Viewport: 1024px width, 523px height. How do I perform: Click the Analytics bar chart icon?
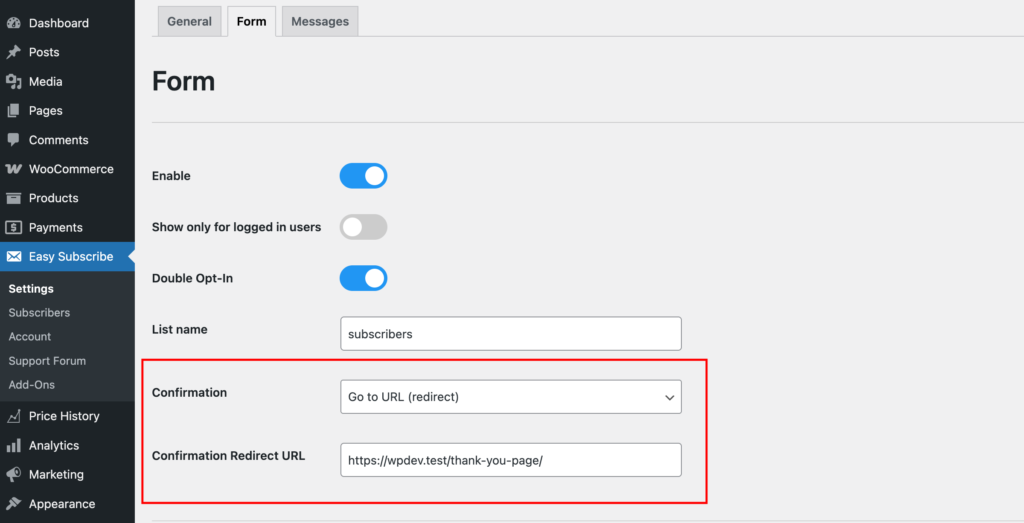tap(14, 446)
